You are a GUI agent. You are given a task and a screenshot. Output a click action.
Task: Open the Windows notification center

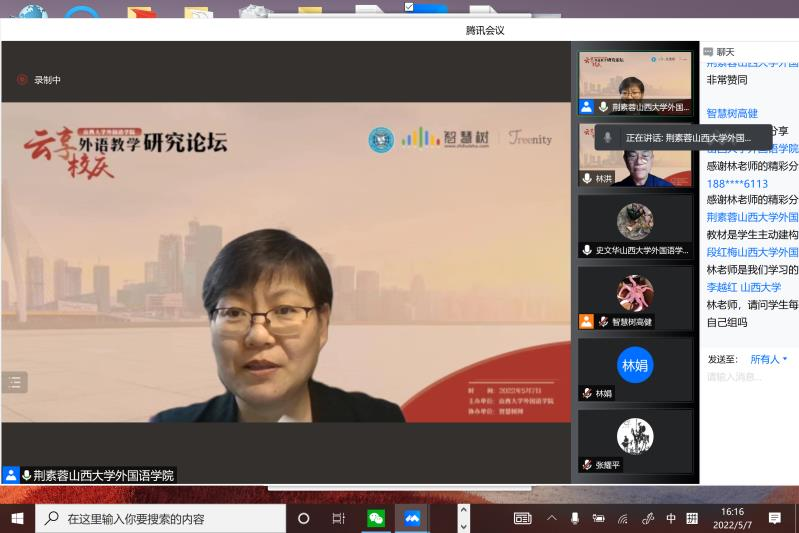tap(774, 518)
